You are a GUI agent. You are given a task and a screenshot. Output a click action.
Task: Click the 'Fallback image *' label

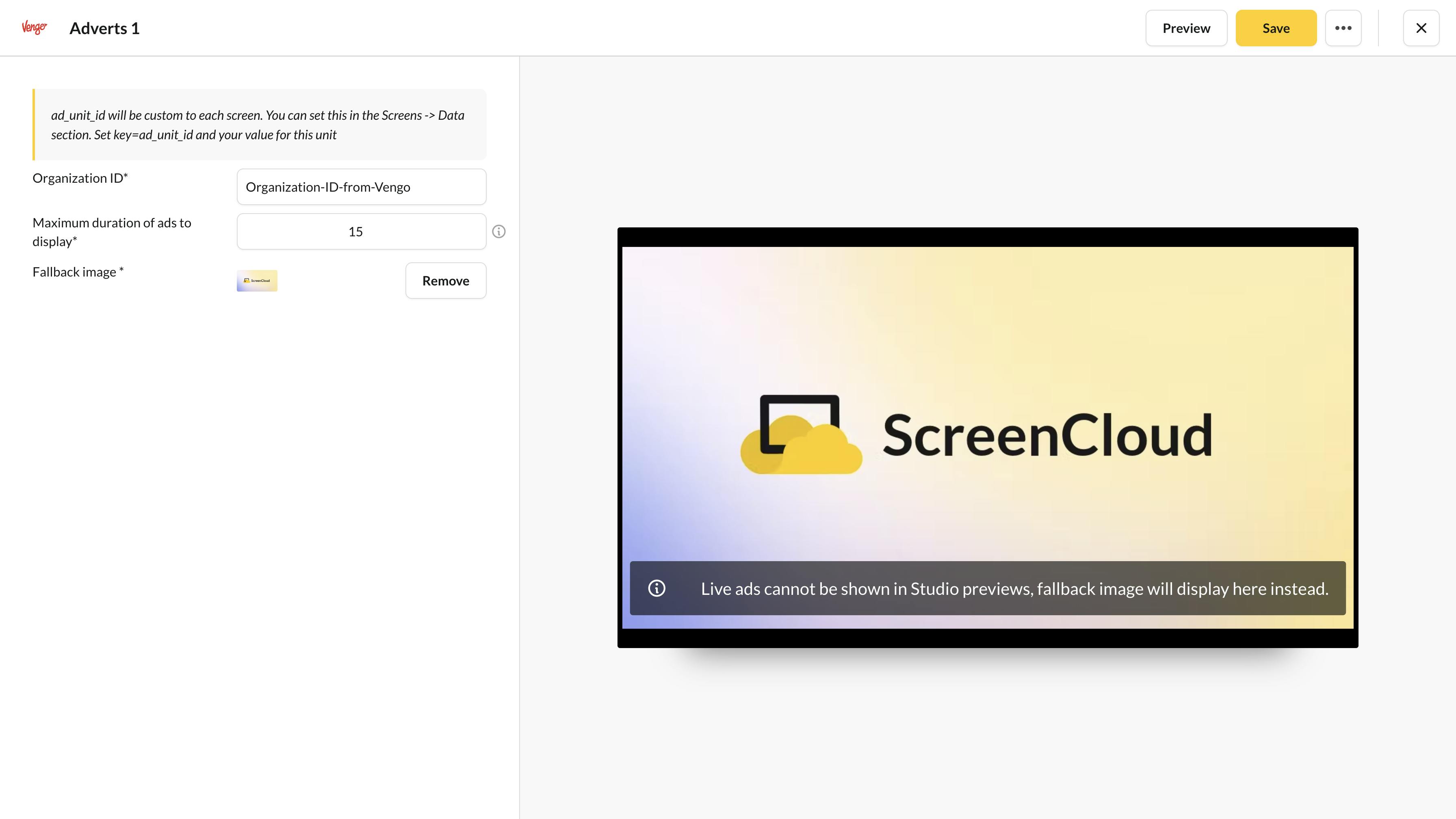78,272
